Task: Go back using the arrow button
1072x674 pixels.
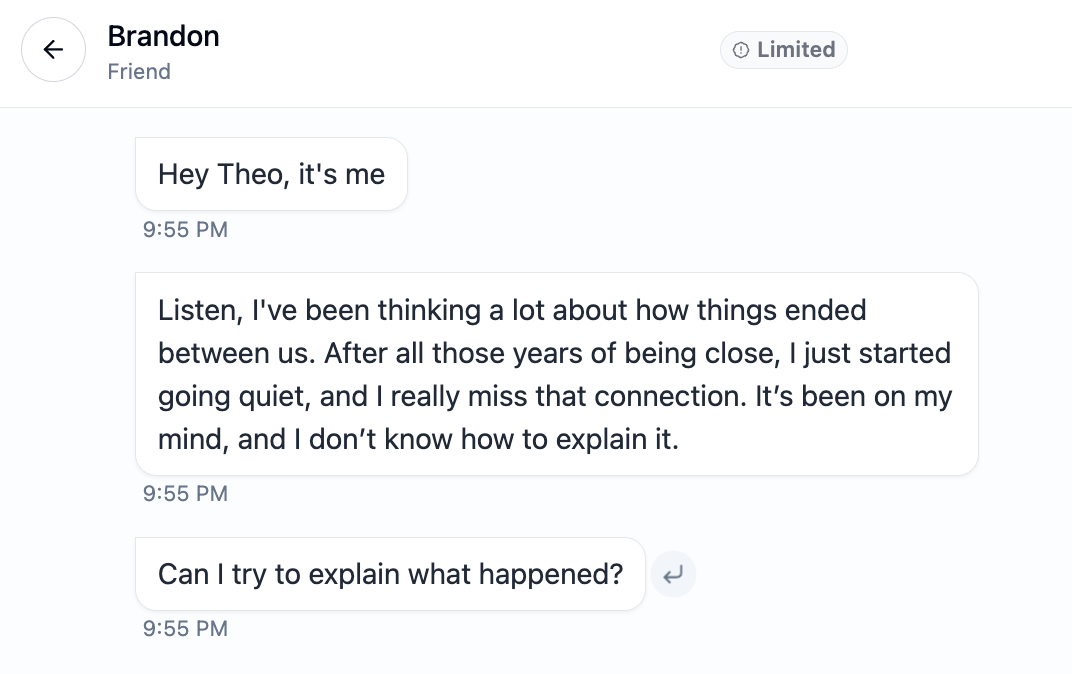Action: pos(53,50)
